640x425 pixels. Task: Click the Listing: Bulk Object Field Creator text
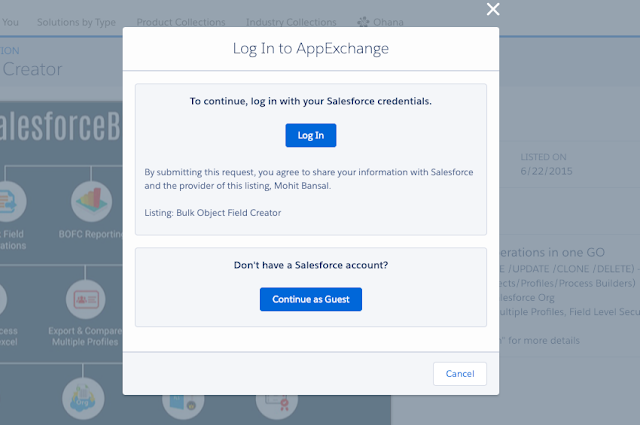[x=213, y=213]
